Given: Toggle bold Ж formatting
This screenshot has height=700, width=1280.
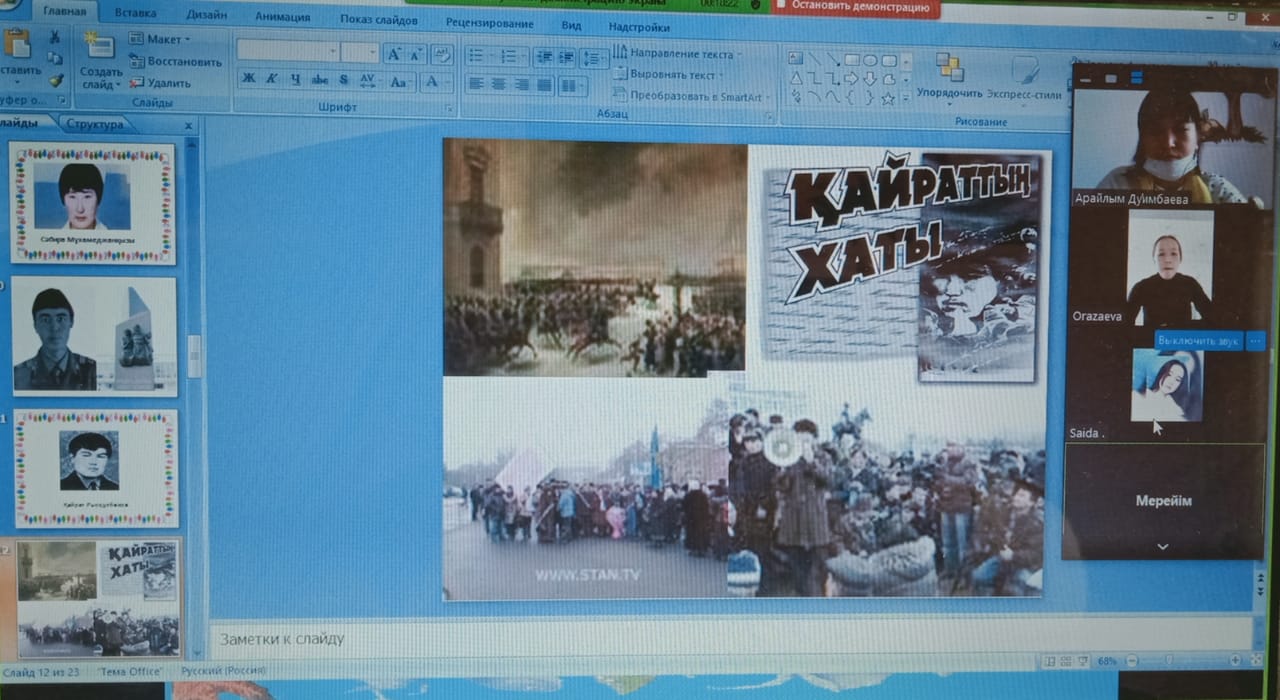Looking at the screenshot, I should tap(248, 80).
